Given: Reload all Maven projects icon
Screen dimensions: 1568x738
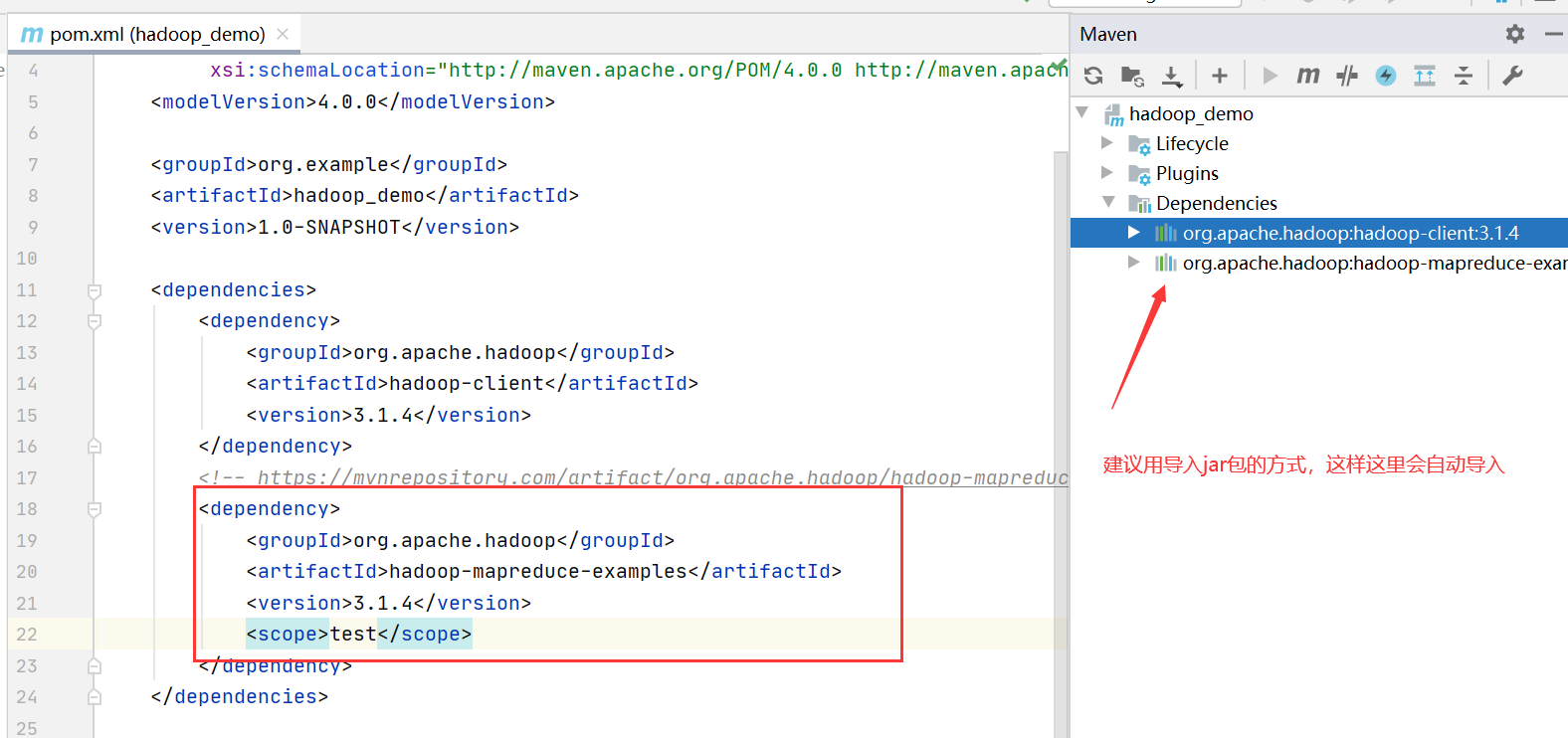Looking at the screenshot, I should (x=1093, y=76).
